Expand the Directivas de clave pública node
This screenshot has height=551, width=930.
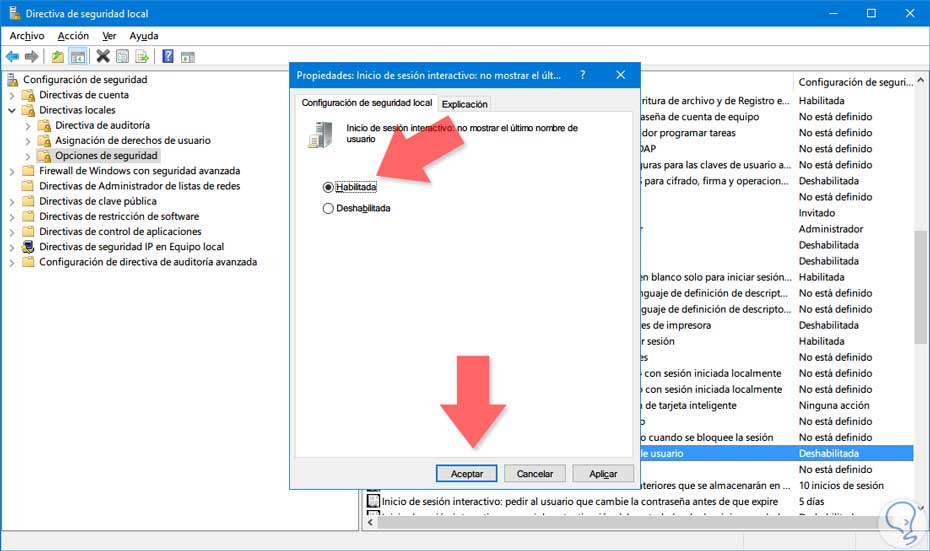tap(12, 202)
